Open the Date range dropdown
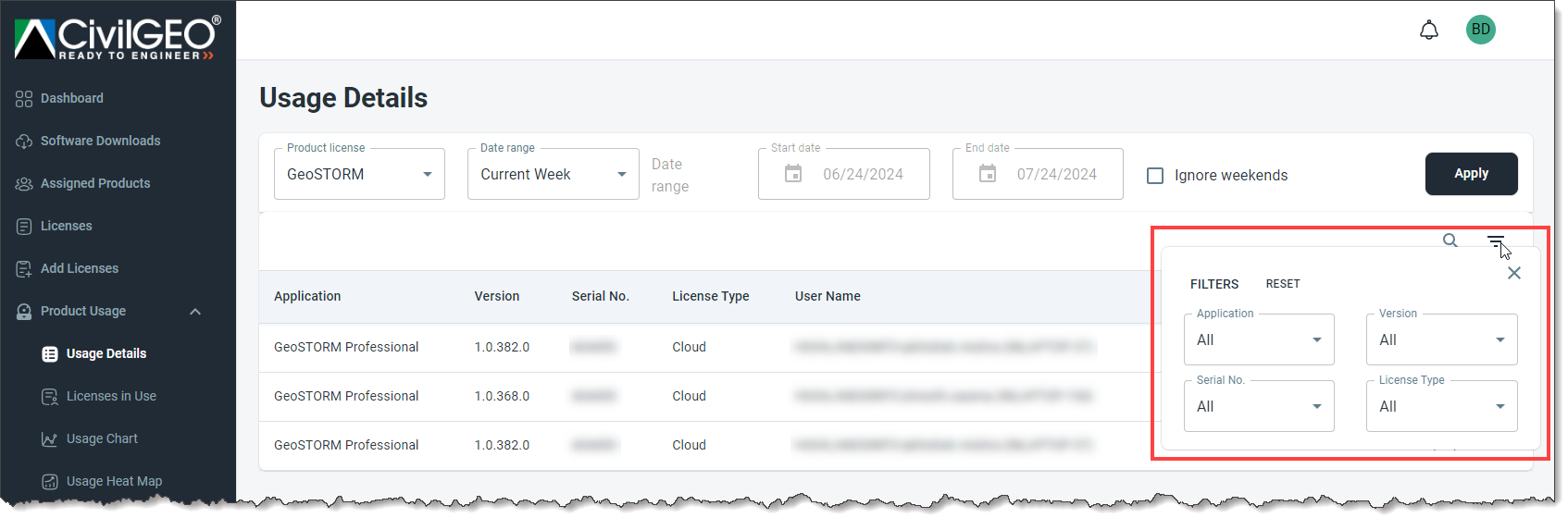Screen dimensions: 1568x518 click(x=553, y=174)
